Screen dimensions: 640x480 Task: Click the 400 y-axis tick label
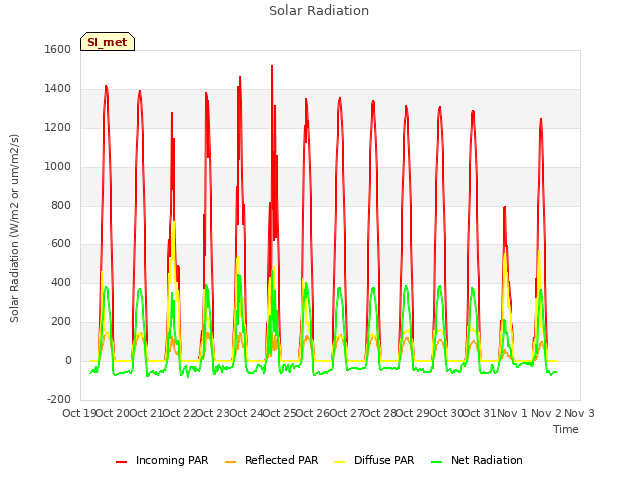pyautogui.click(x=61, y=282)
